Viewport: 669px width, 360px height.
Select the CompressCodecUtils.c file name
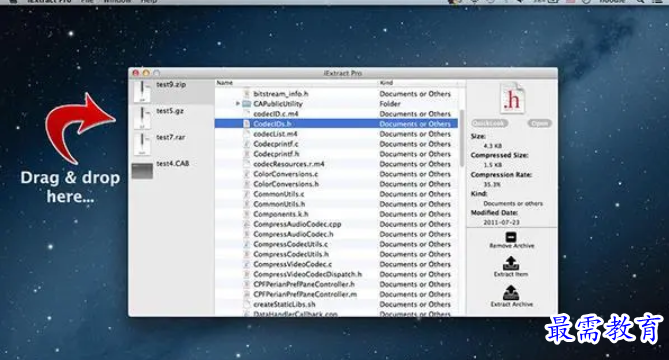click(x=291, y=244)
